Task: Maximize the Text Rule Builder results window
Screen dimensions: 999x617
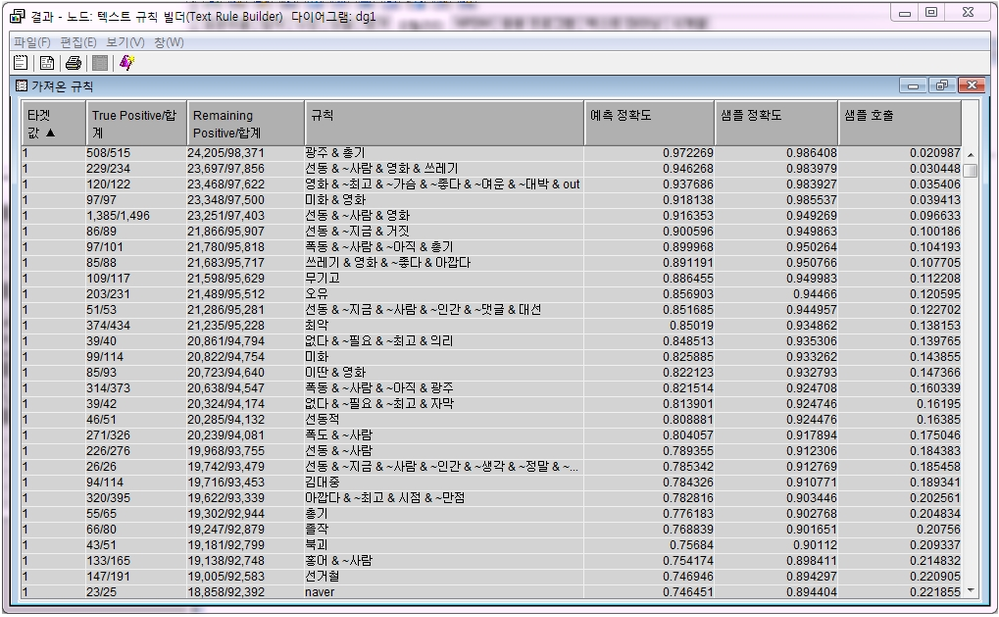Action: tap(931, 13)
